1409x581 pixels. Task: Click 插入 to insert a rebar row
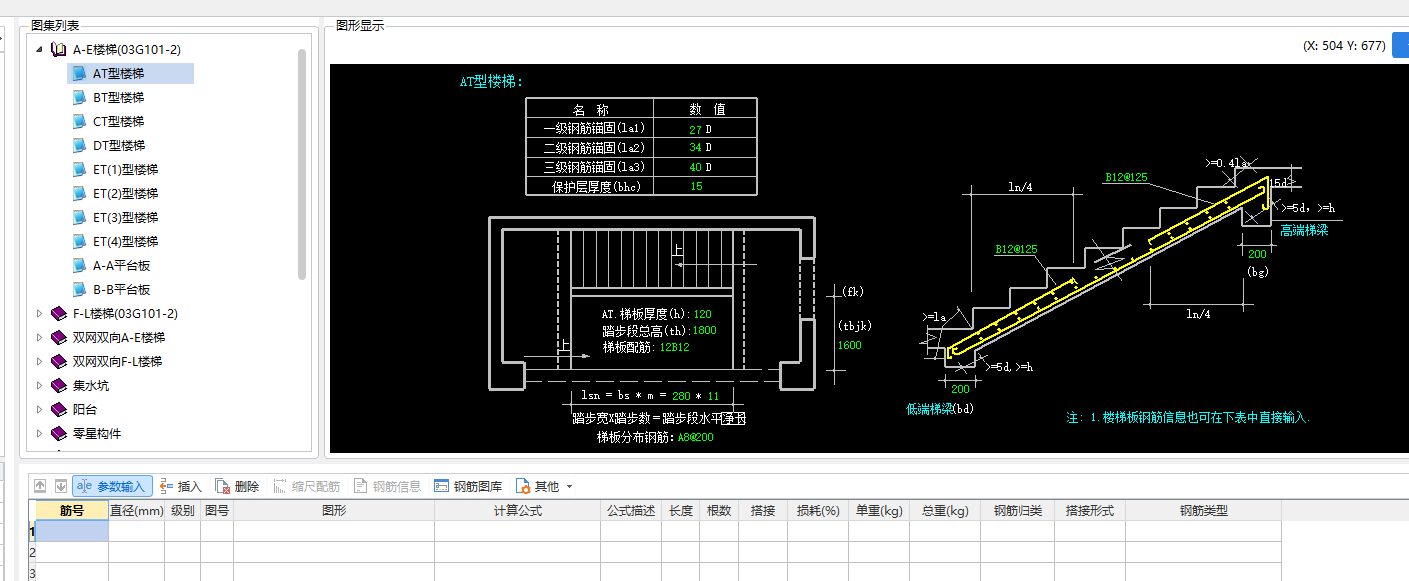[180, 486]
